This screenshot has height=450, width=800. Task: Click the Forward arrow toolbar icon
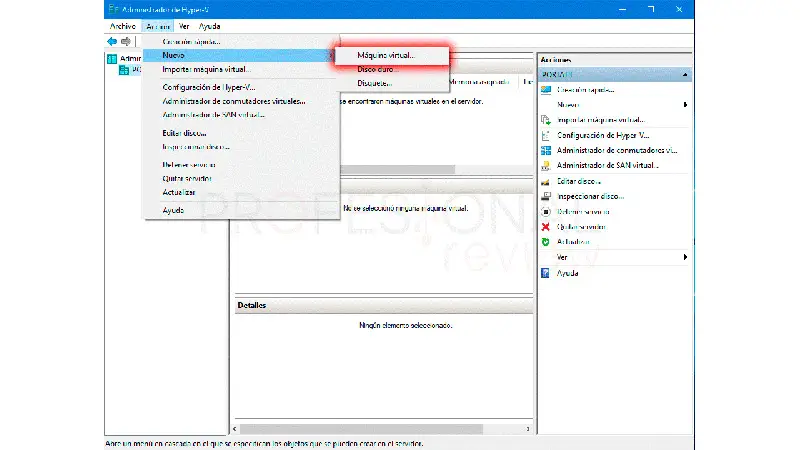[126, 41]
